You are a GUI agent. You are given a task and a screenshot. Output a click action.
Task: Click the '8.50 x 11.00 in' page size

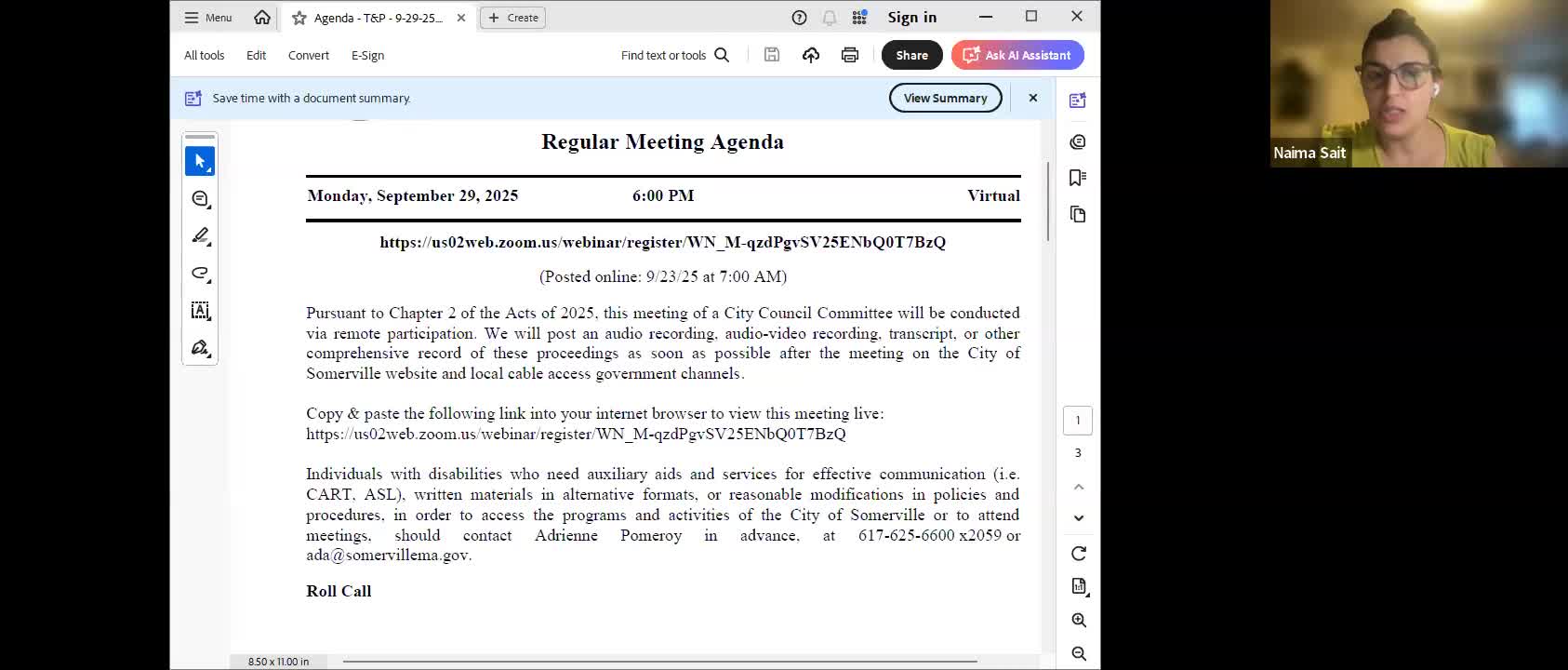point(278,662)
